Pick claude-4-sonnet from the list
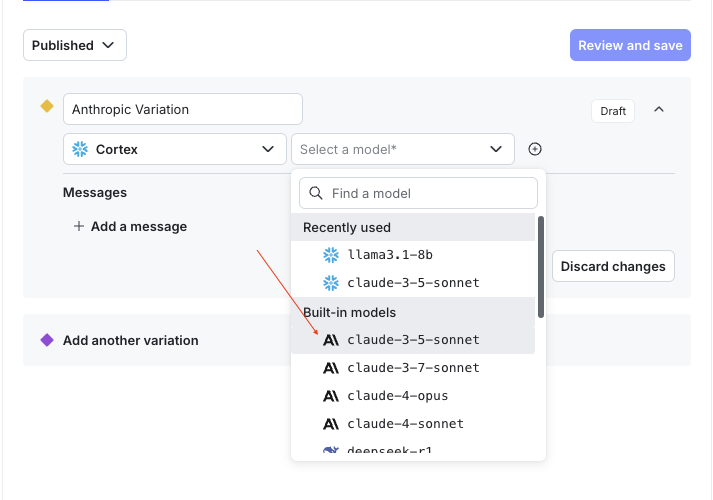Viewport: 713px width, 500px height. pyautogui.click(x=405, y=424)
